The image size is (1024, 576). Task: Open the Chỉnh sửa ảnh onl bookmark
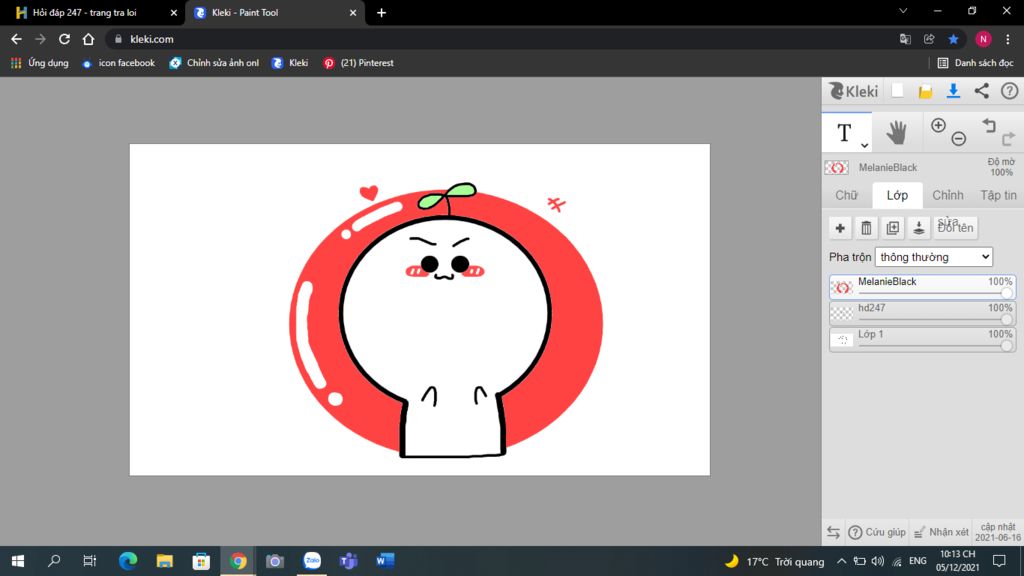pyautogui.click(x=214, y=63)
